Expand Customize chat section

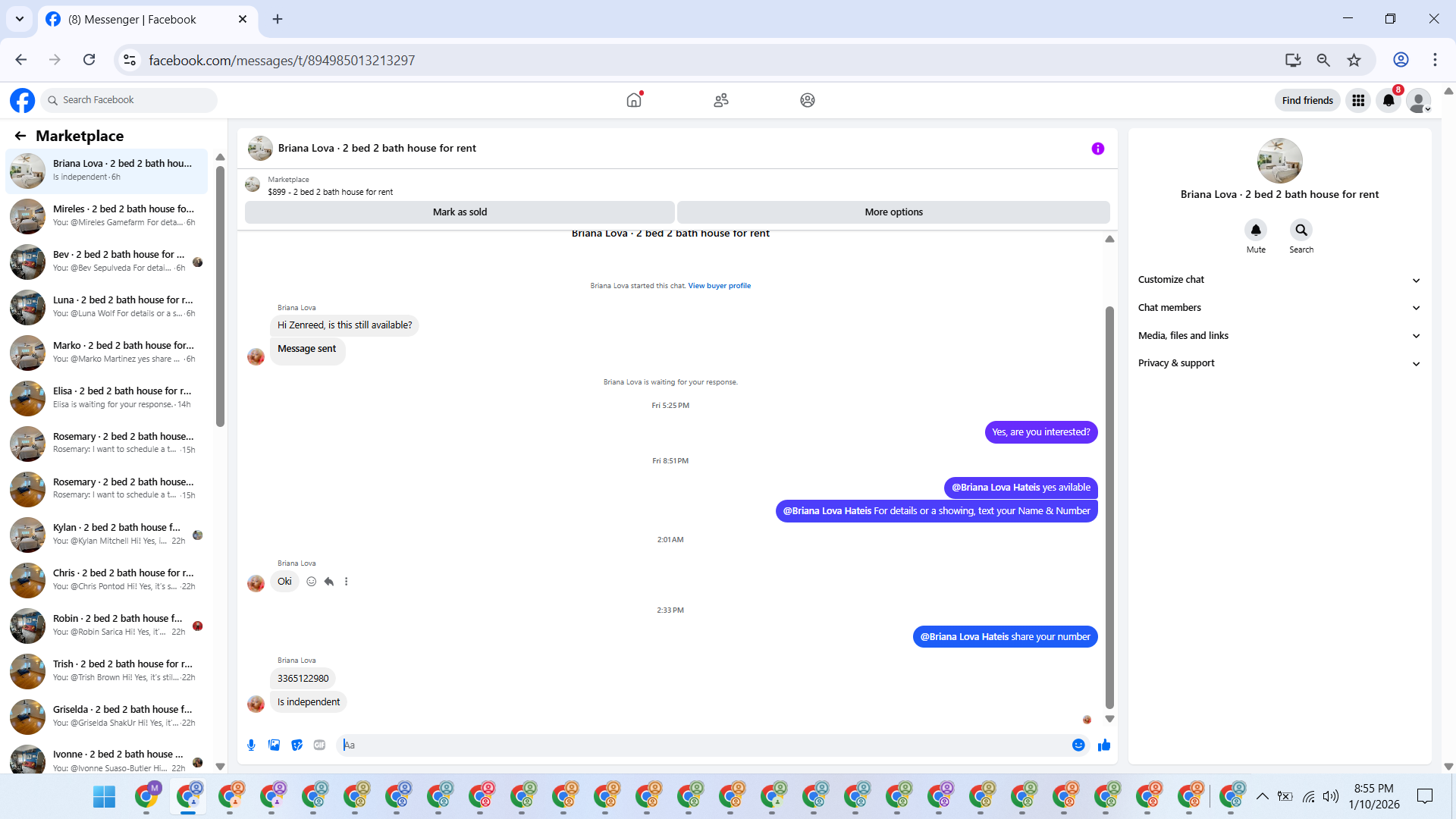coord(1279,280)
